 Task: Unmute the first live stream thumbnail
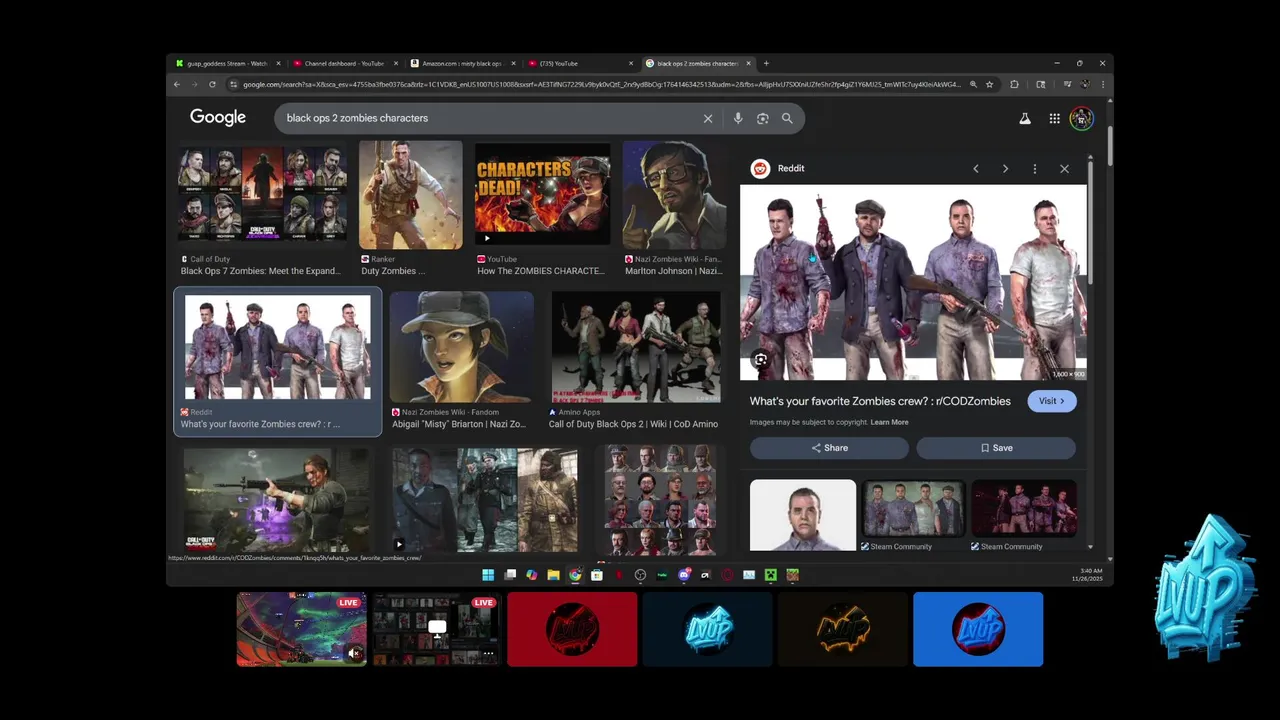tap(353, 653)
